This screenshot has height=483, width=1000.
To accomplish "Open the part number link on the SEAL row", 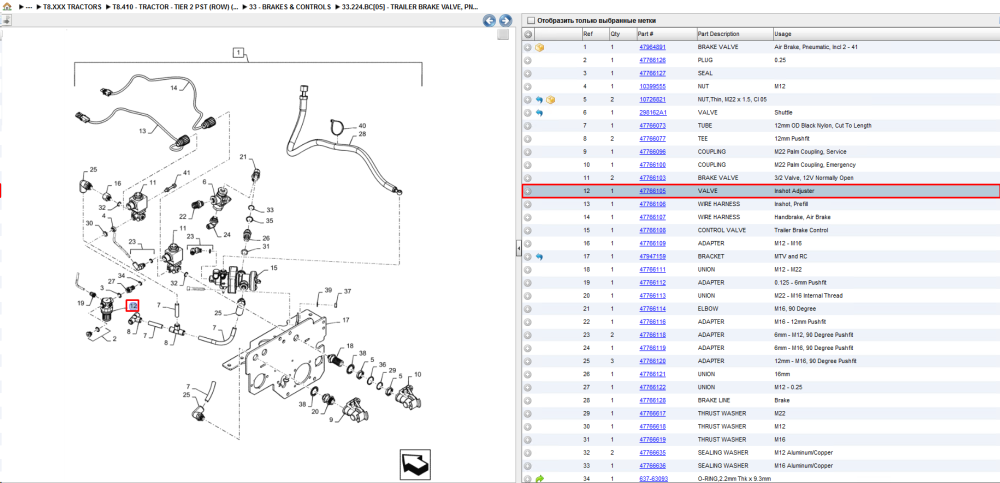I will click(652, 73).
